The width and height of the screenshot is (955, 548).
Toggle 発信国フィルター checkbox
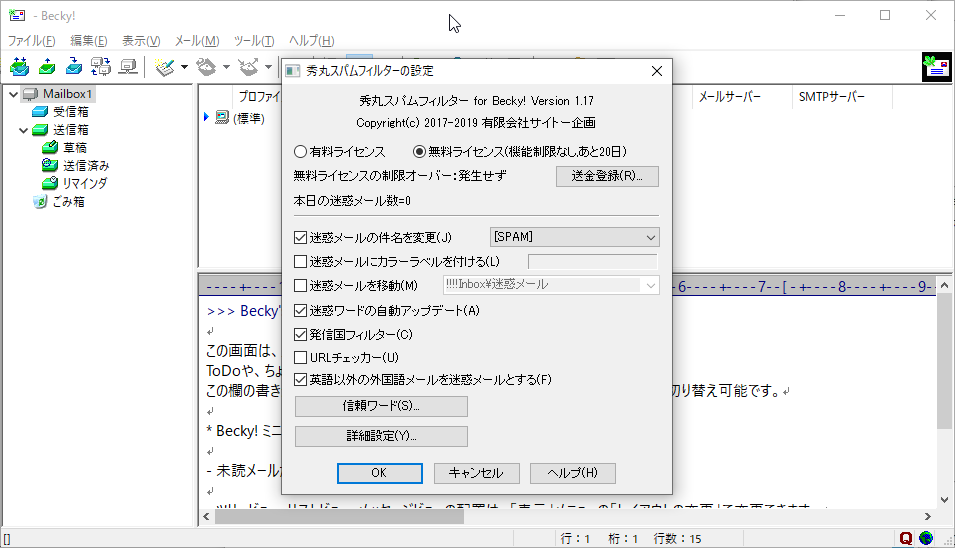(x=300, y=334)
